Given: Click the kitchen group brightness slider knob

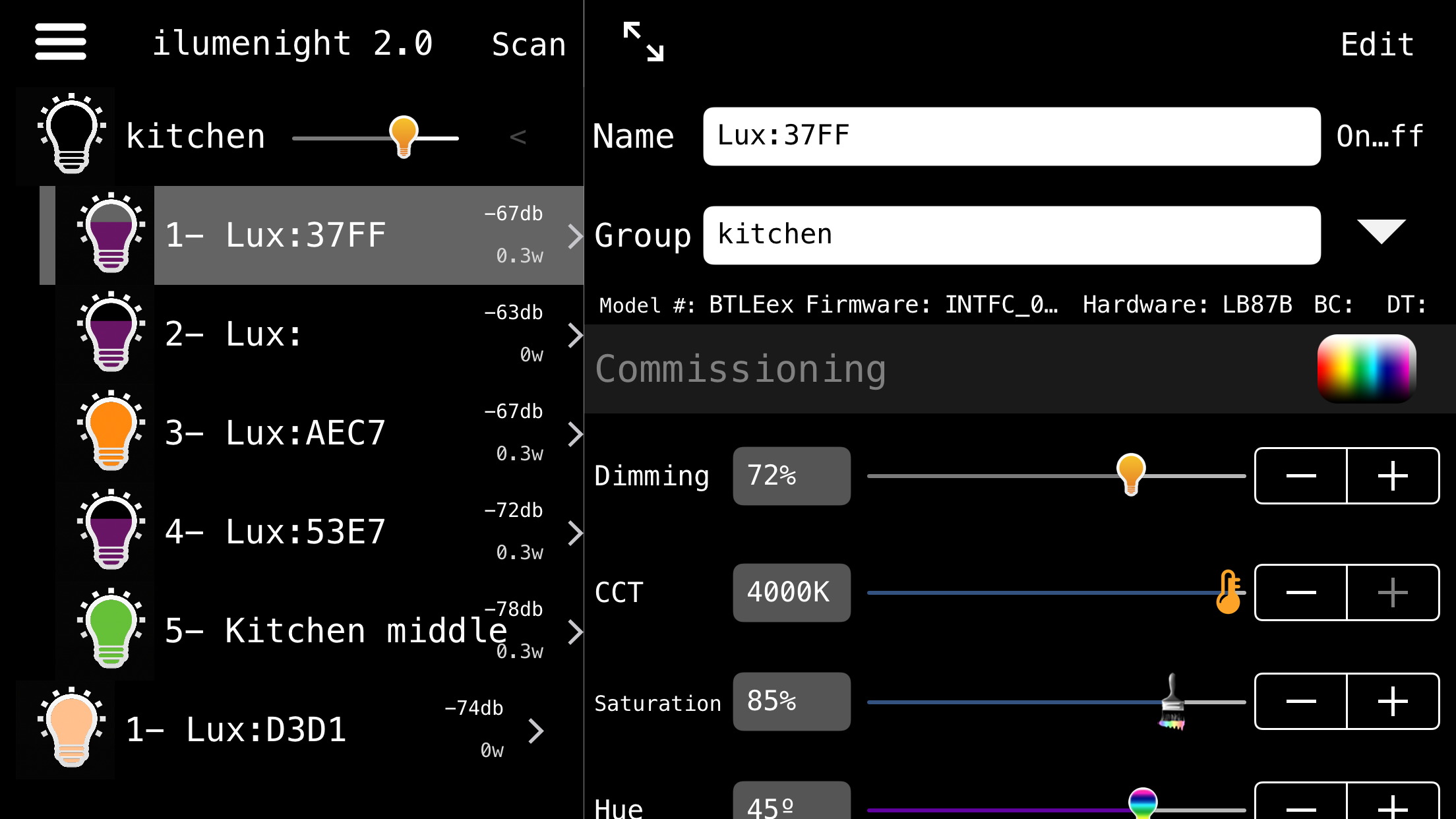Looking at the screenshot, I should (404, 136).
